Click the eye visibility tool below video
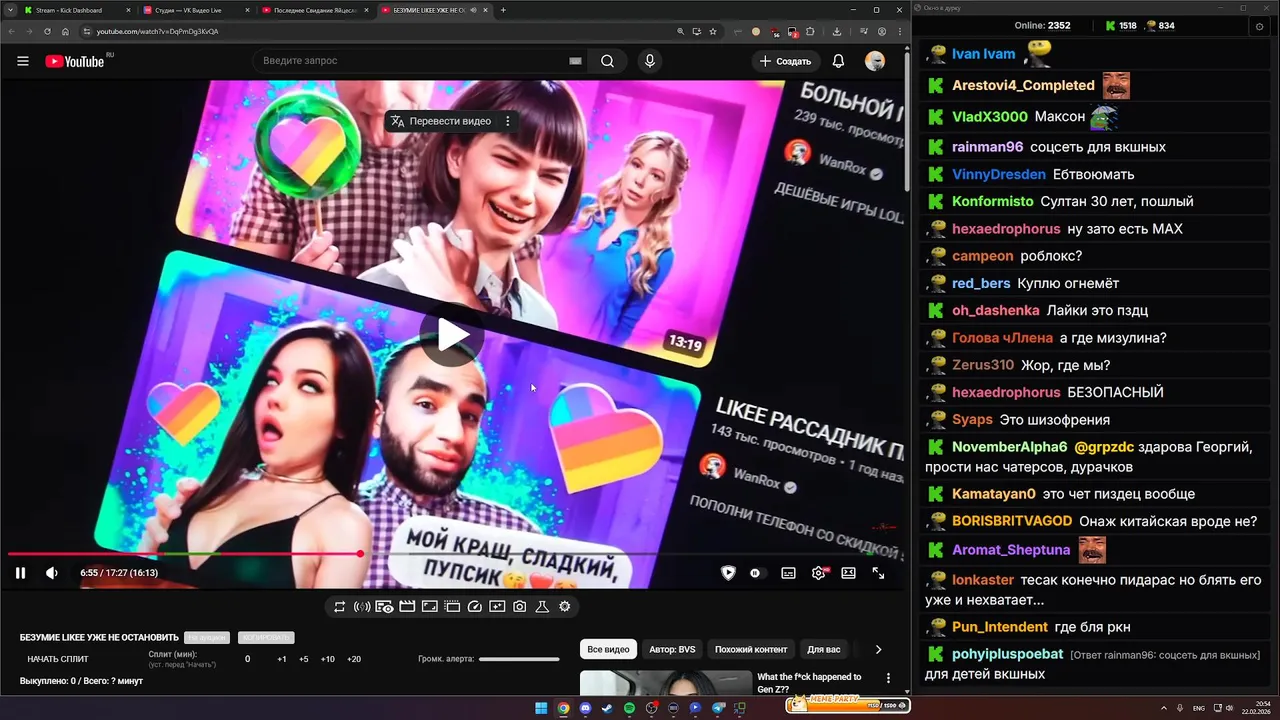The image size is (1280, 720). click(x=384, y=606)
